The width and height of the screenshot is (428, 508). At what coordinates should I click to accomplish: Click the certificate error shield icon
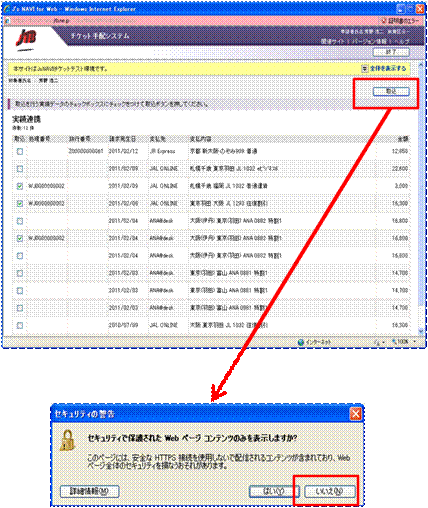click(x=384, y=21)
